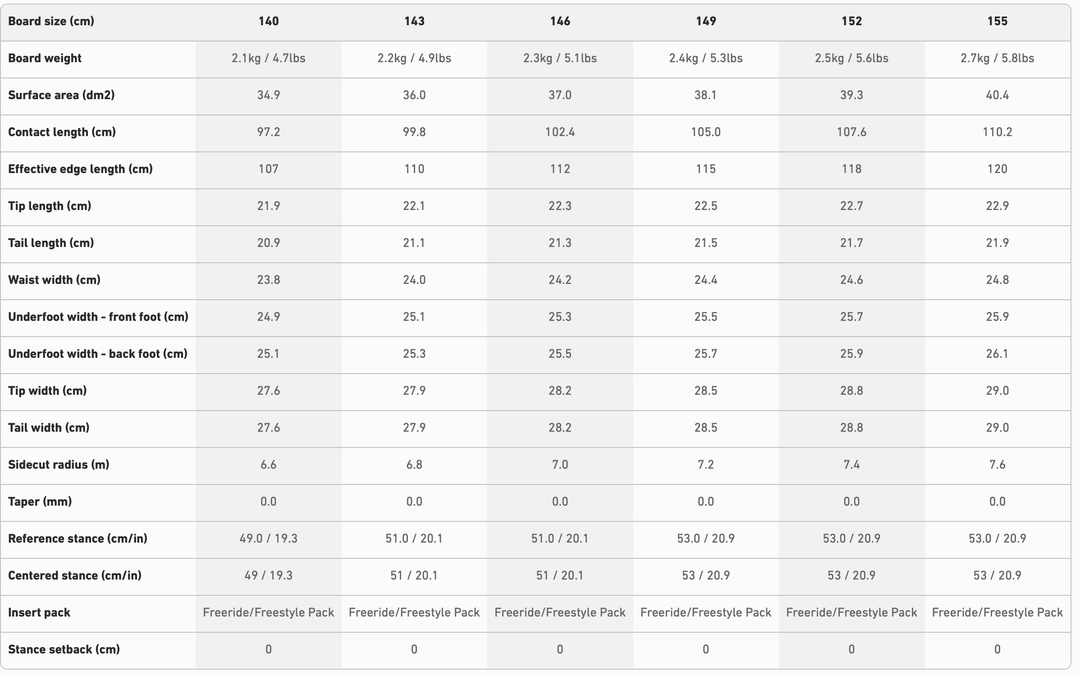The height and width of the screenshot is (676, 1080).
Task: Click Reference stance 49.0 / 19.3 cell
Action: point(268,539)
